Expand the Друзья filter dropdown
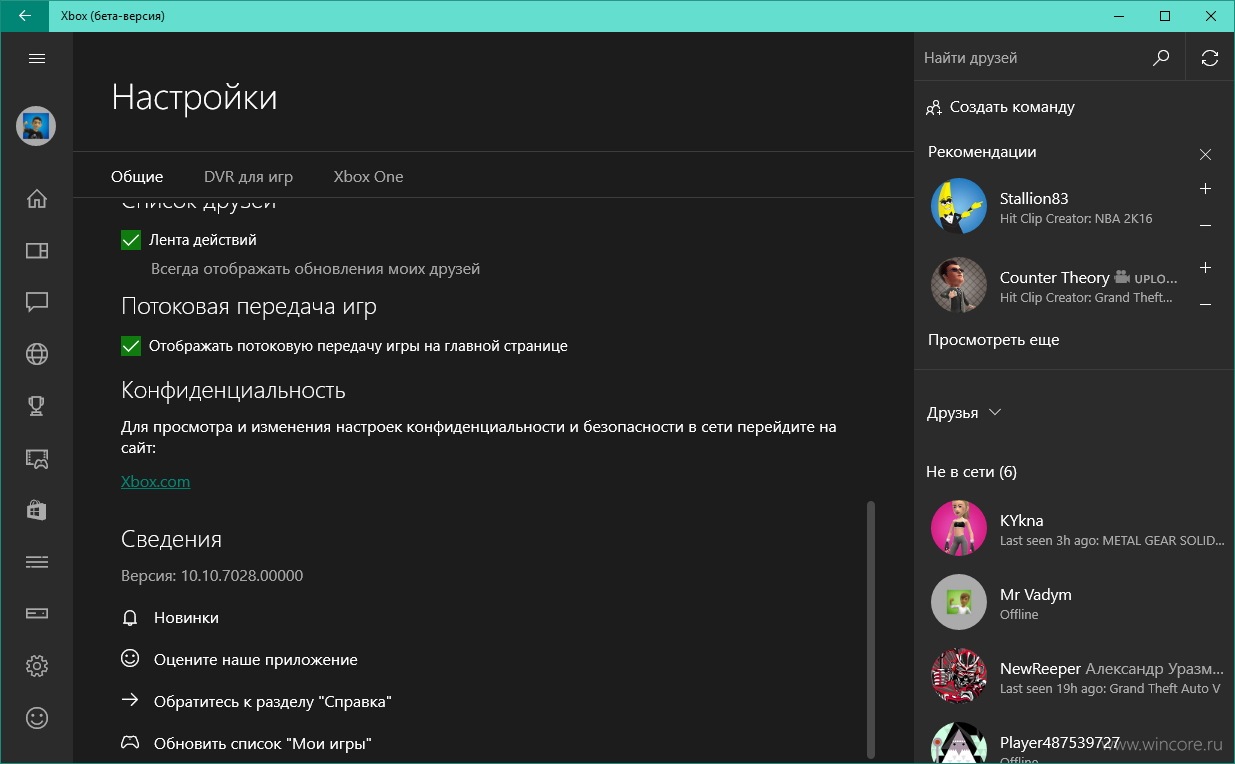 click(x=964, y=413)
